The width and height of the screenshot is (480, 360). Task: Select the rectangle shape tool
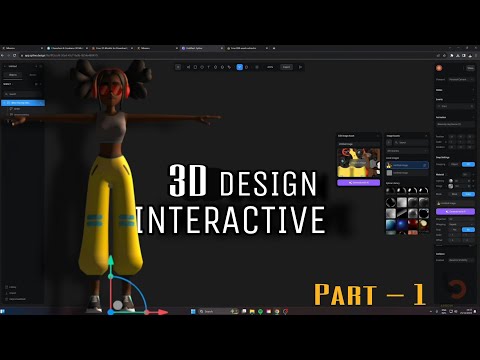point(195,67)
